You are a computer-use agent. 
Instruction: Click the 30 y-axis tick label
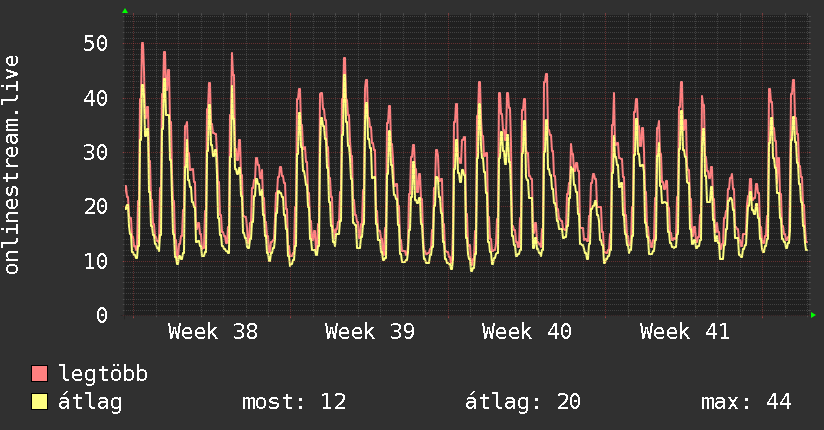(x=96, y=152)
